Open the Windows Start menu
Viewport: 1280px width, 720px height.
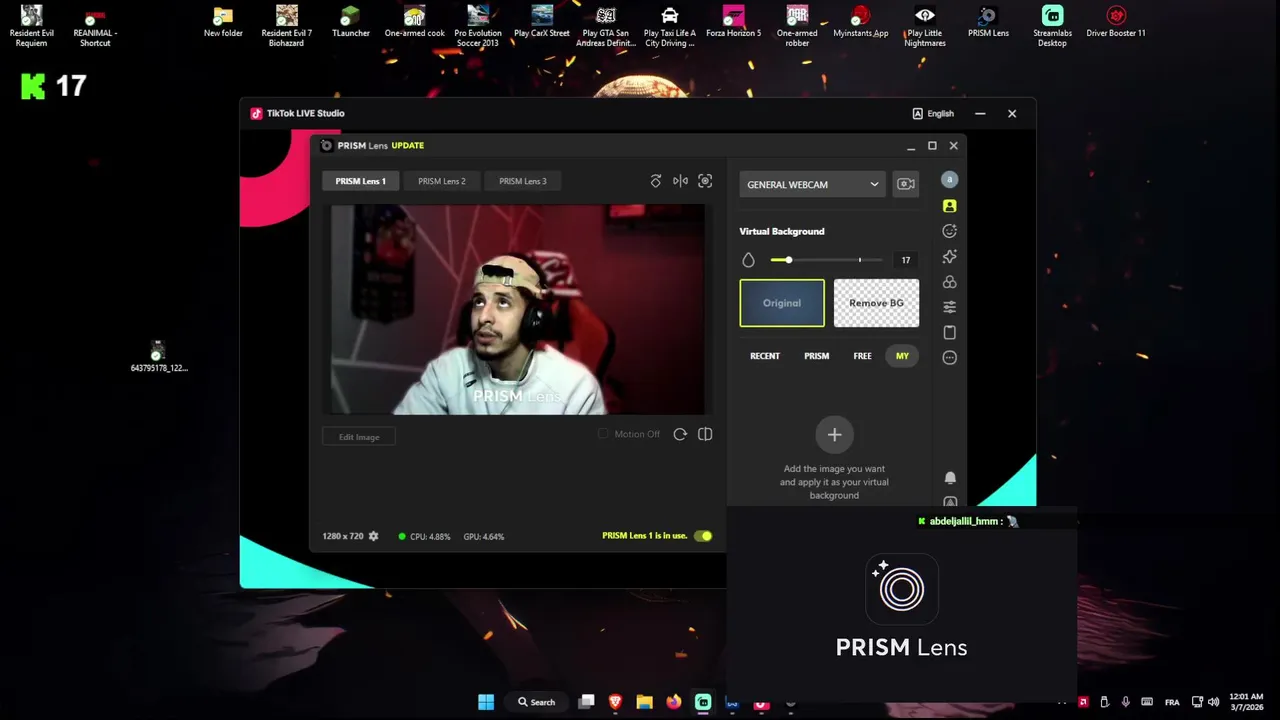coord(486,702)
